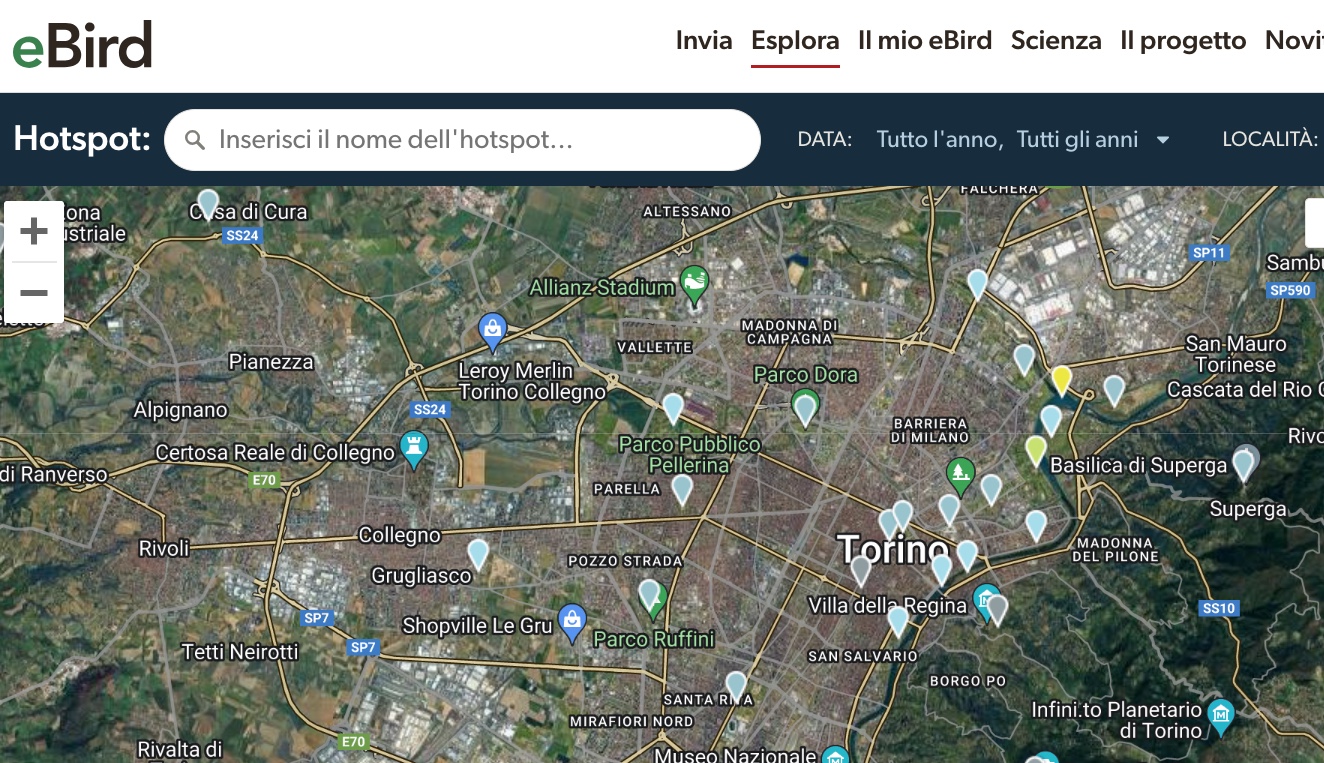This screenshot has height=763, width=1324.
Task: Click the magnifier search icon
Action: point(195,140)
